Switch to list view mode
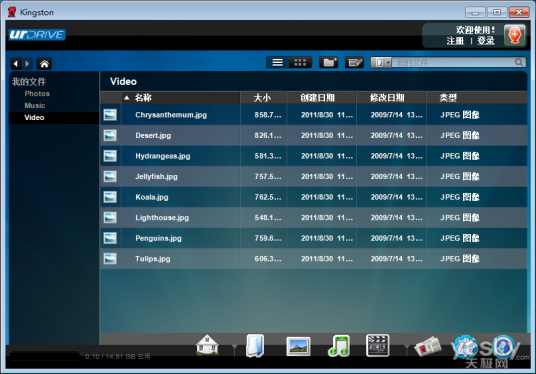Viewport: 536px width, 374px height. (x=278, y=63)
